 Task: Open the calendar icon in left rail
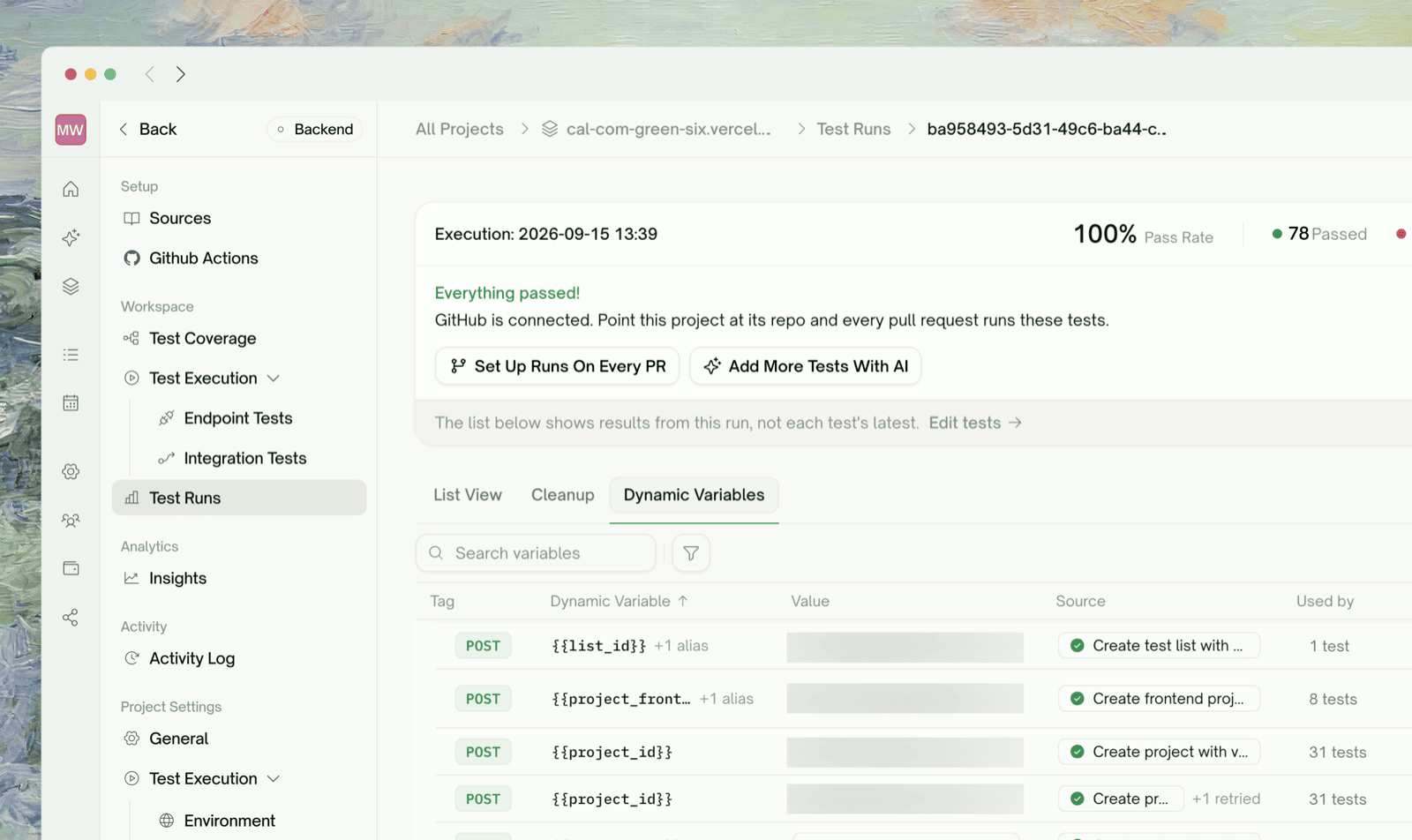pos(71,403)
